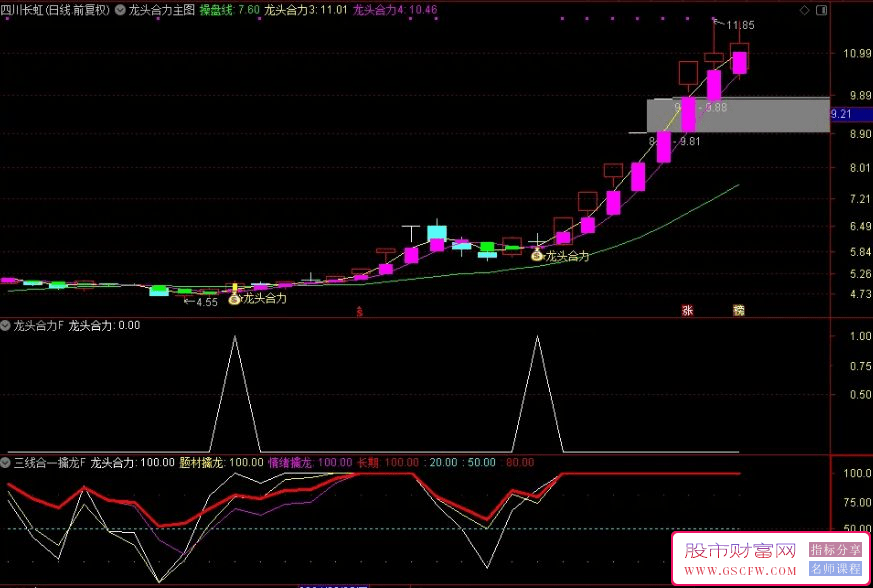Toggle the side panel icon at top right

[x=821, y=10]
